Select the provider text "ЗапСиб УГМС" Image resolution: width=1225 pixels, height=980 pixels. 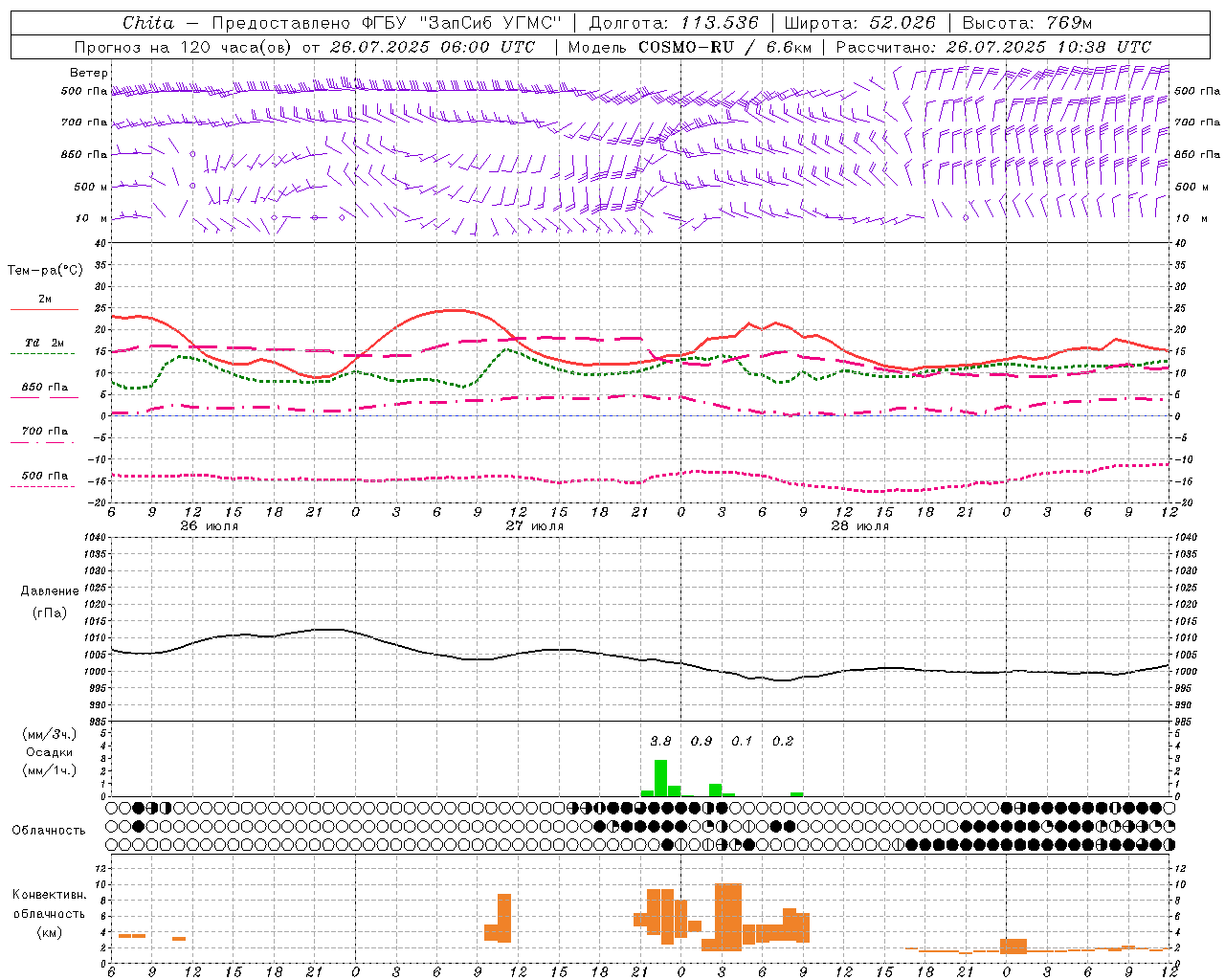pyautogui.click(x=489, y=23)
